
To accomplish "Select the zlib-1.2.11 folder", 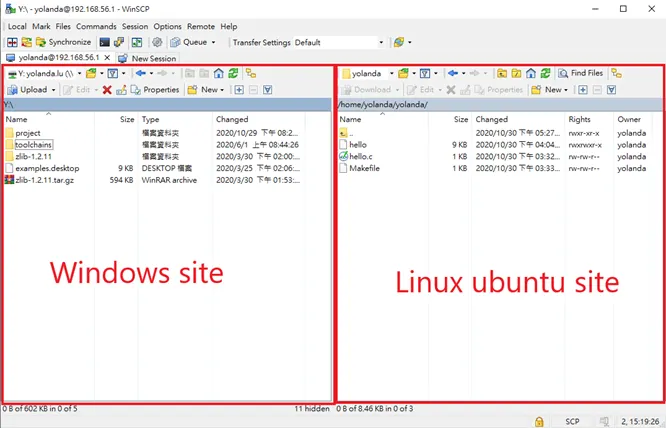I will point(33,156).
